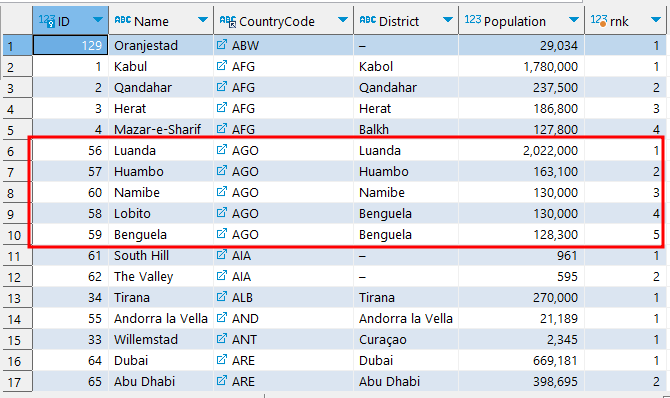Open ID column filter dropdown arrow
The image size is (670, 398).
tap(98, 20)
